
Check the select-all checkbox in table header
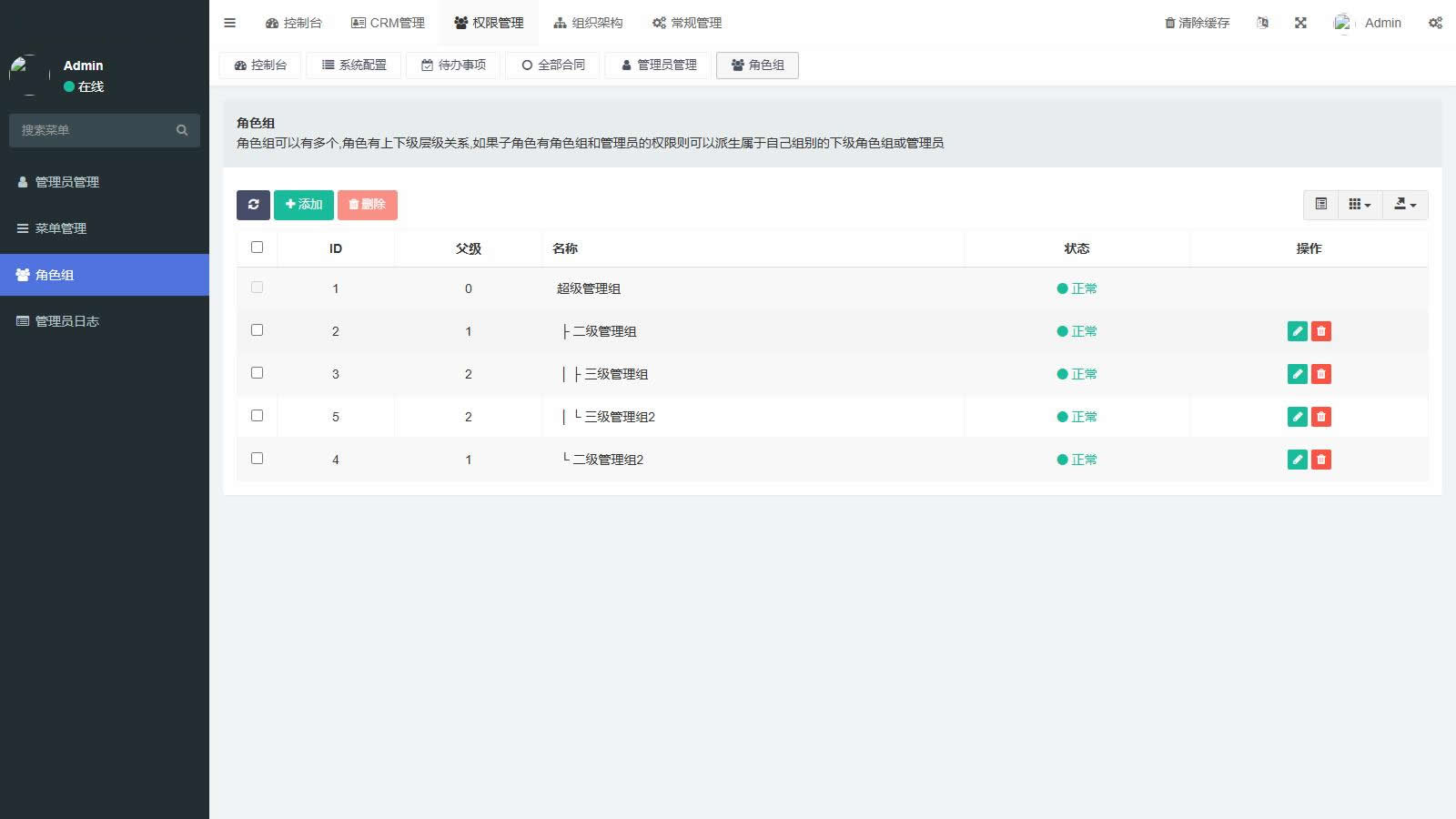257,248
